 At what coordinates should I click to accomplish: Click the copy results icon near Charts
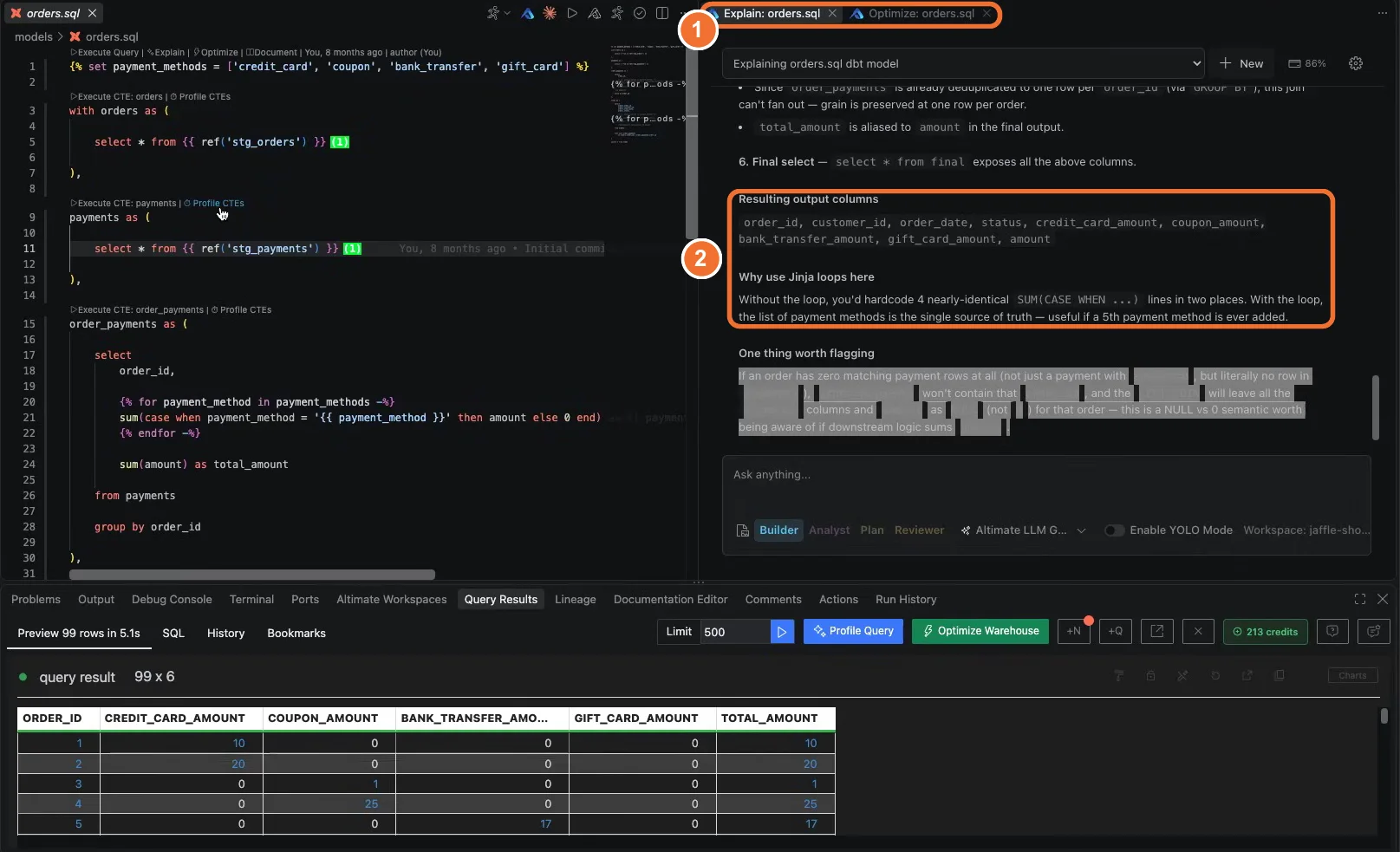pyautogui.click(x=1280, y=675)
